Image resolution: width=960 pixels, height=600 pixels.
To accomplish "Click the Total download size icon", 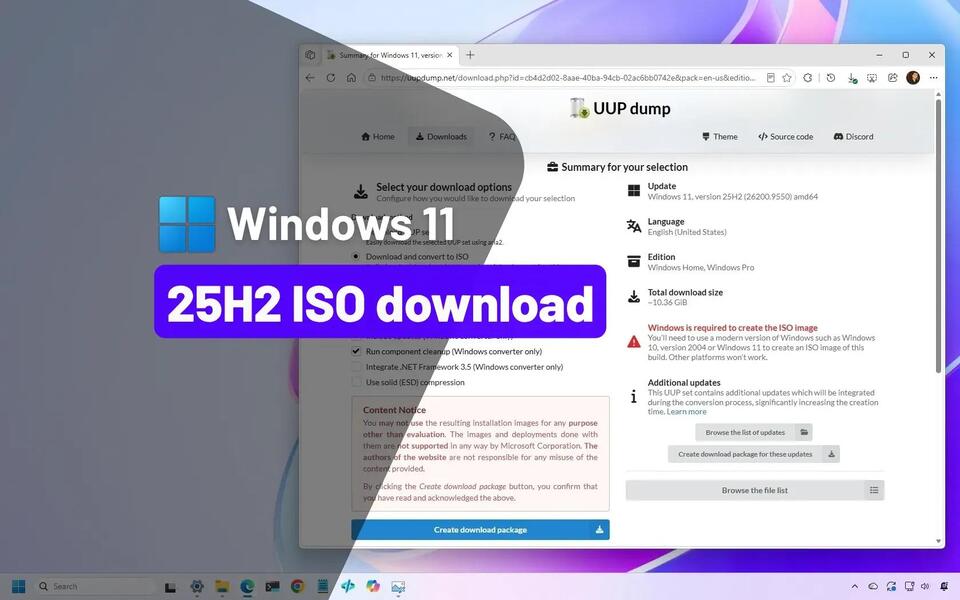I will (634, 297).
